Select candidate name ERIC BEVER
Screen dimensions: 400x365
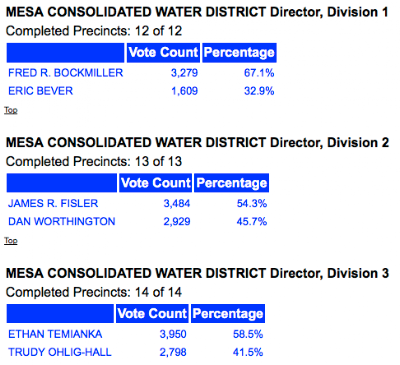[x=40, y=91]
